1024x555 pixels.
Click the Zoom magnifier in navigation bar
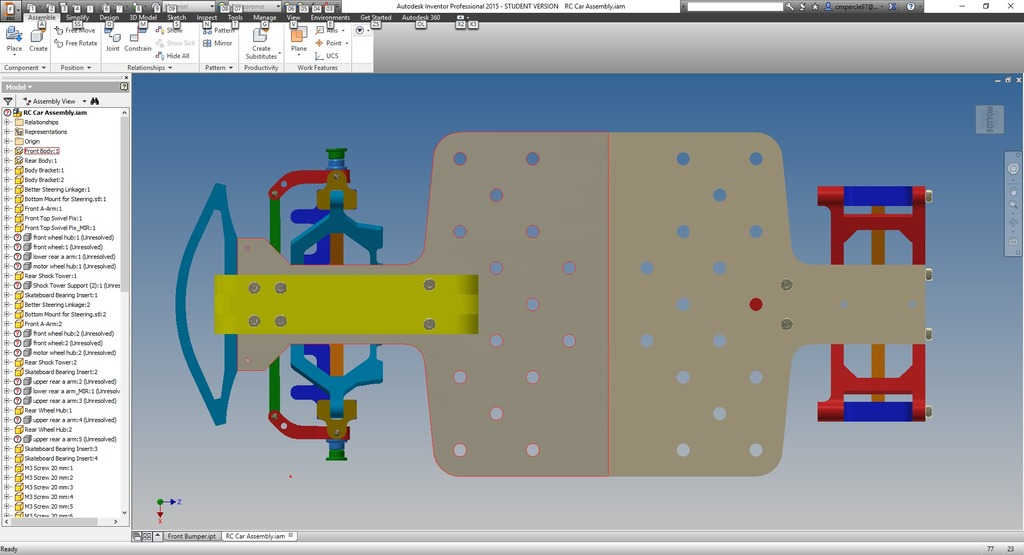(1013, 204)
